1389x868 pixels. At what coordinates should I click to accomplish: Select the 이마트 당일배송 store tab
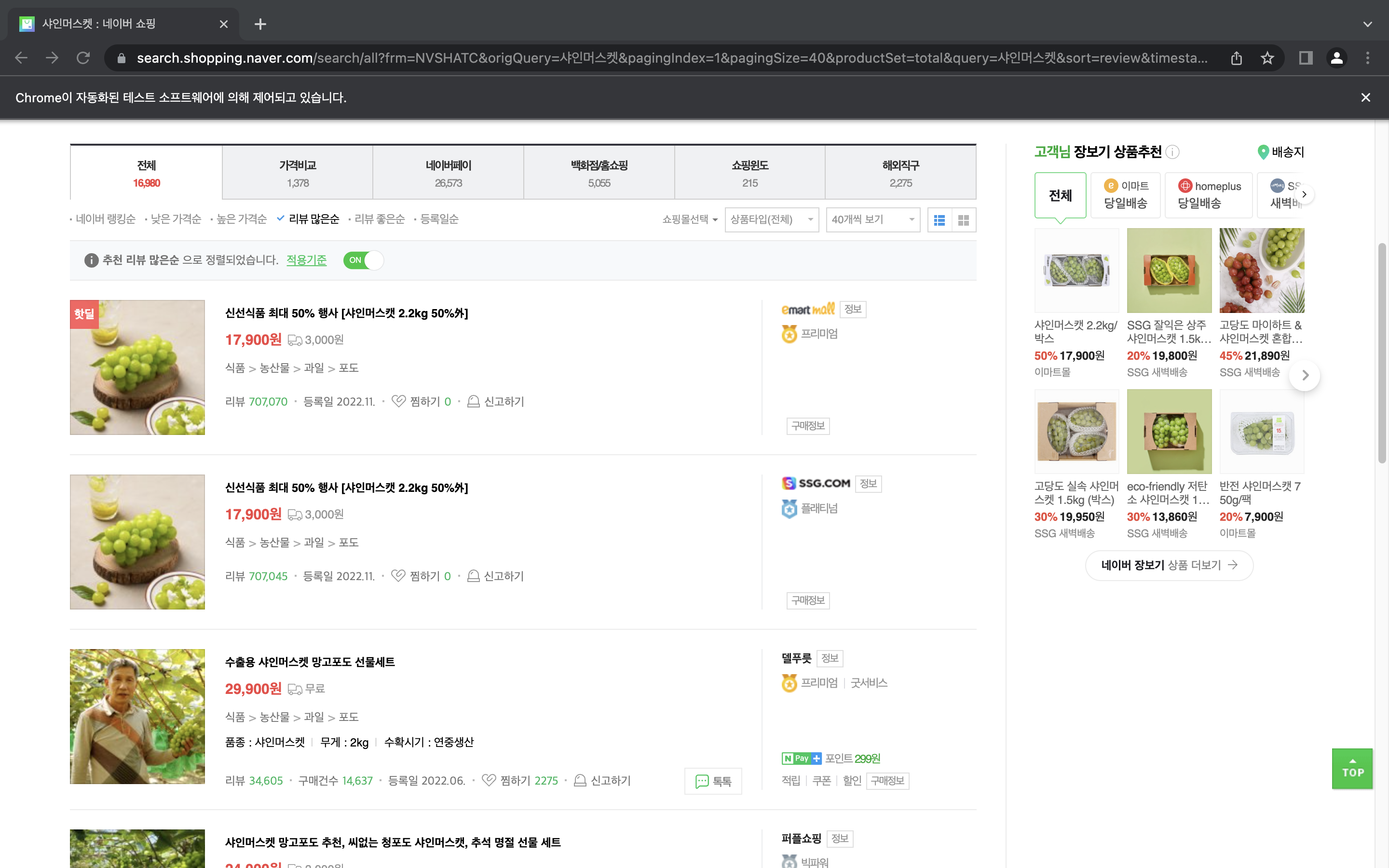(x=1126, y=195)
